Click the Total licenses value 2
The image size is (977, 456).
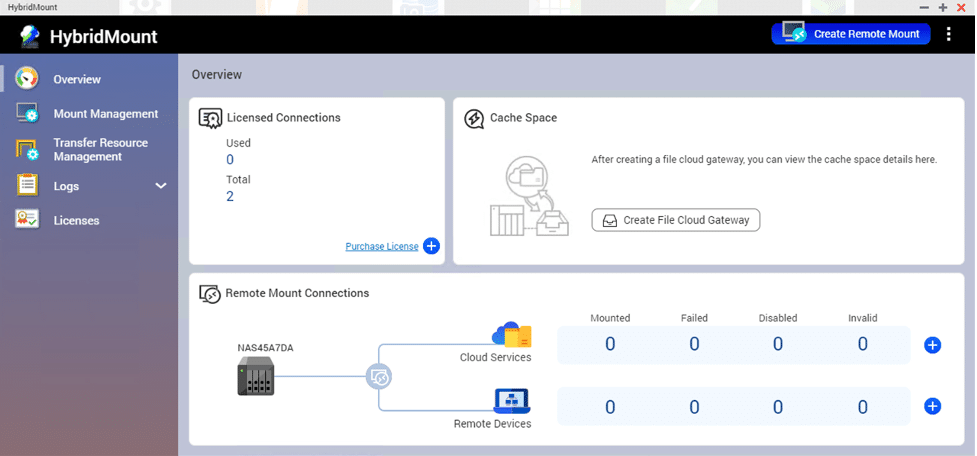pos(230,196)
